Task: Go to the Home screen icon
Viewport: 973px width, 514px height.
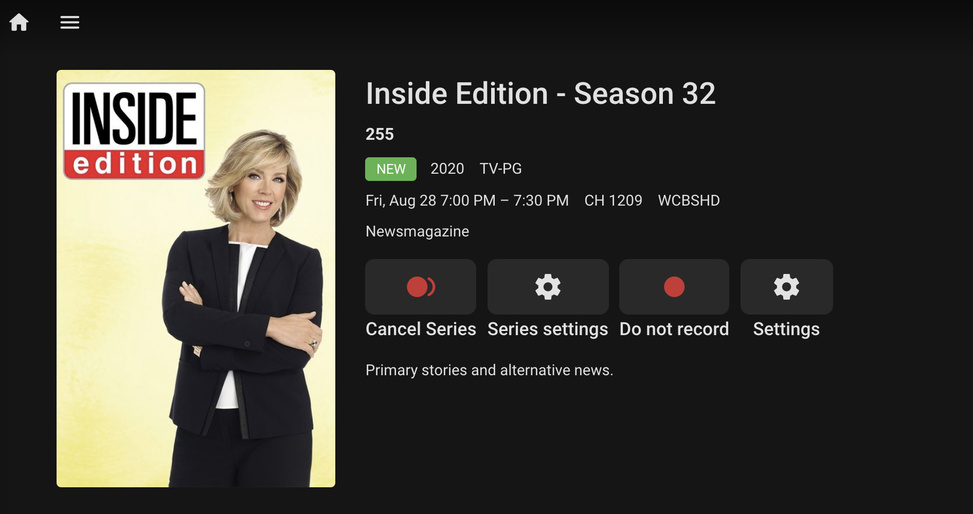Action: [19, 22]
